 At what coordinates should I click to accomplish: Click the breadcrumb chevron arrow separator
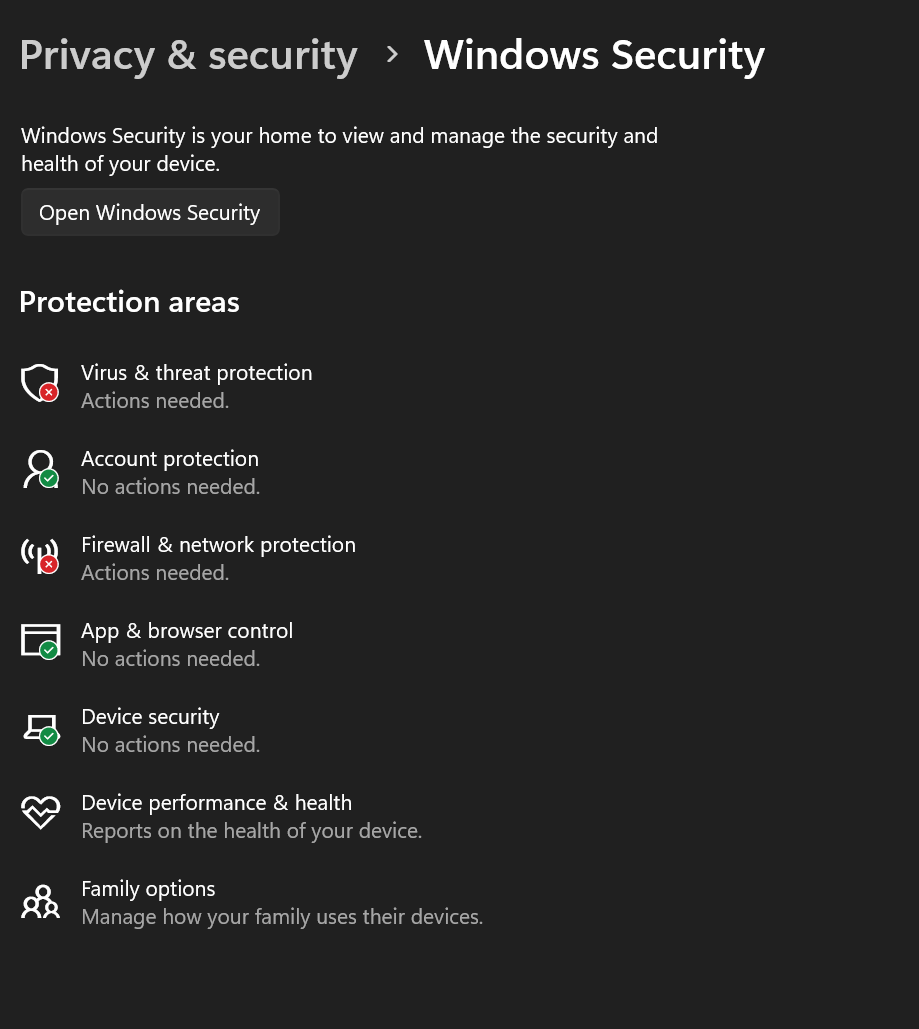click(392, 54)
